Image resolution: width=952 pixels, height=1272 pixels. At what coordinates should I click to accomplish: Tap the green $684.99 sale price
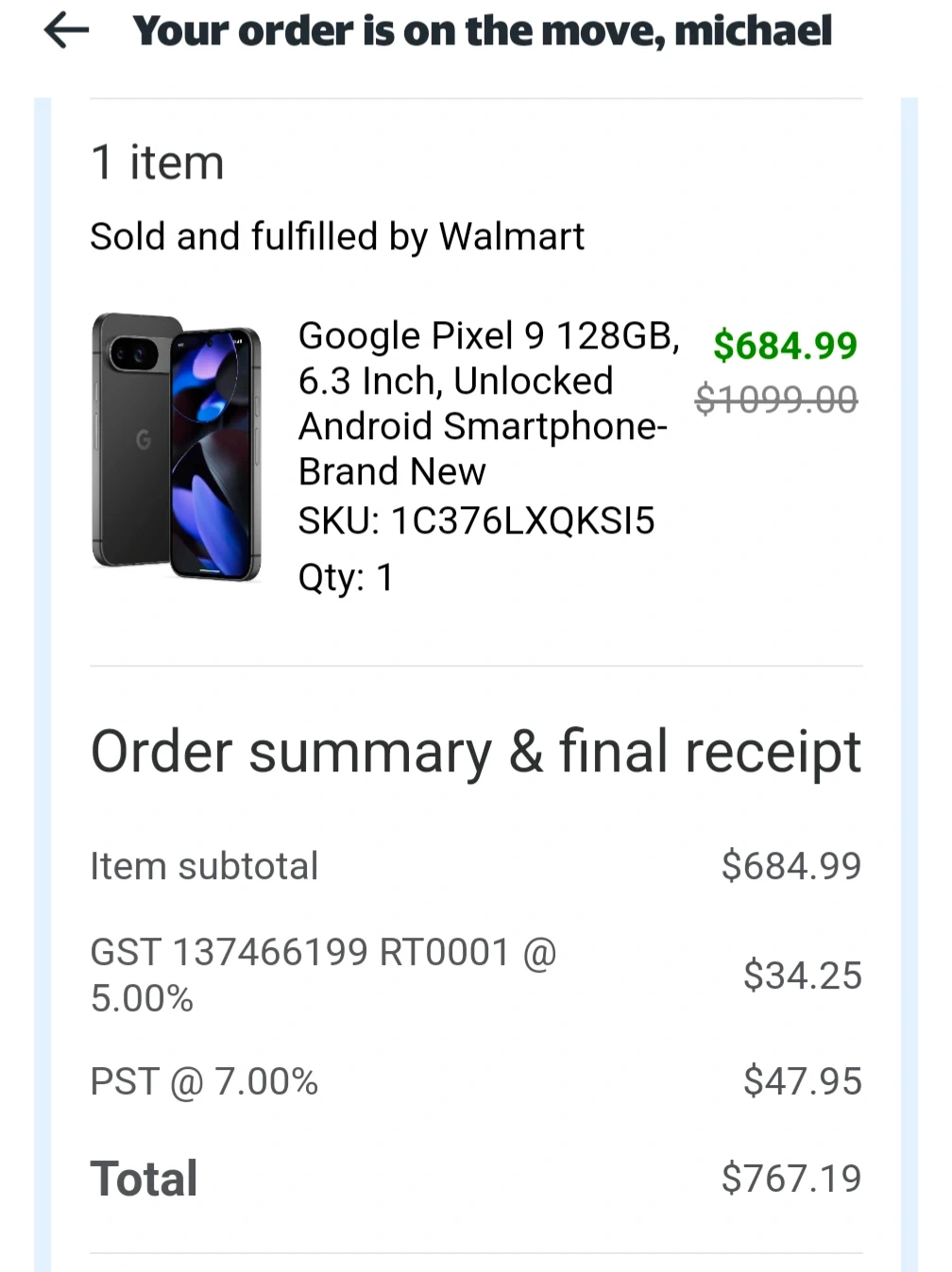pyautogui.click(x=784, y=346)
